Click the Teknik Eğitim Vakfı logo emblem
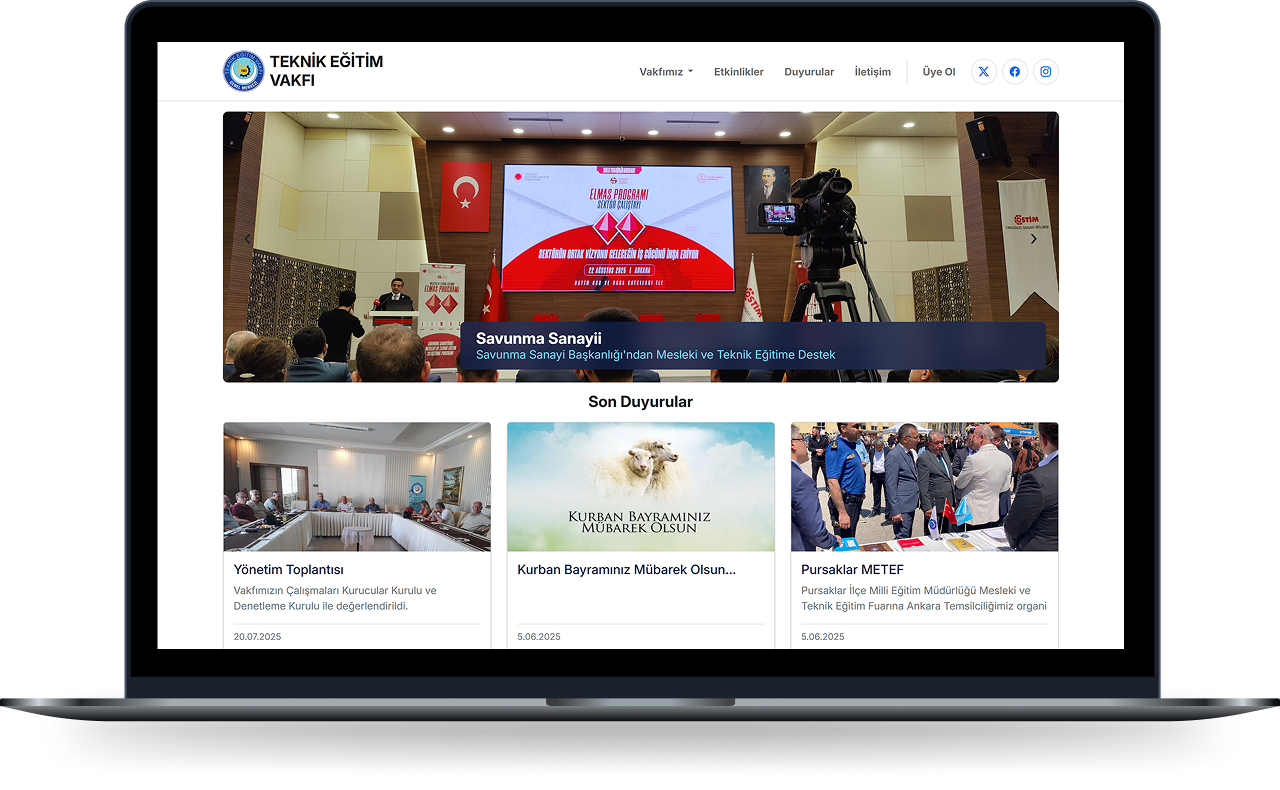1280x790 pixels. pos(243,72)
